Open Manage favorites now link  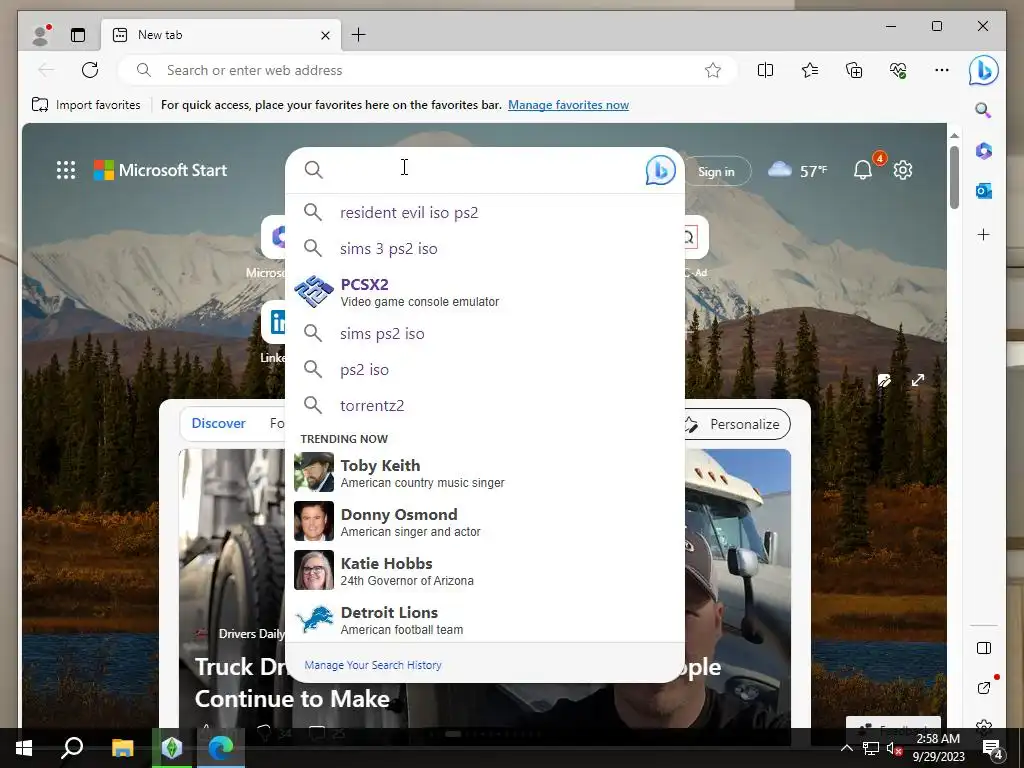(x=568, y=104)
